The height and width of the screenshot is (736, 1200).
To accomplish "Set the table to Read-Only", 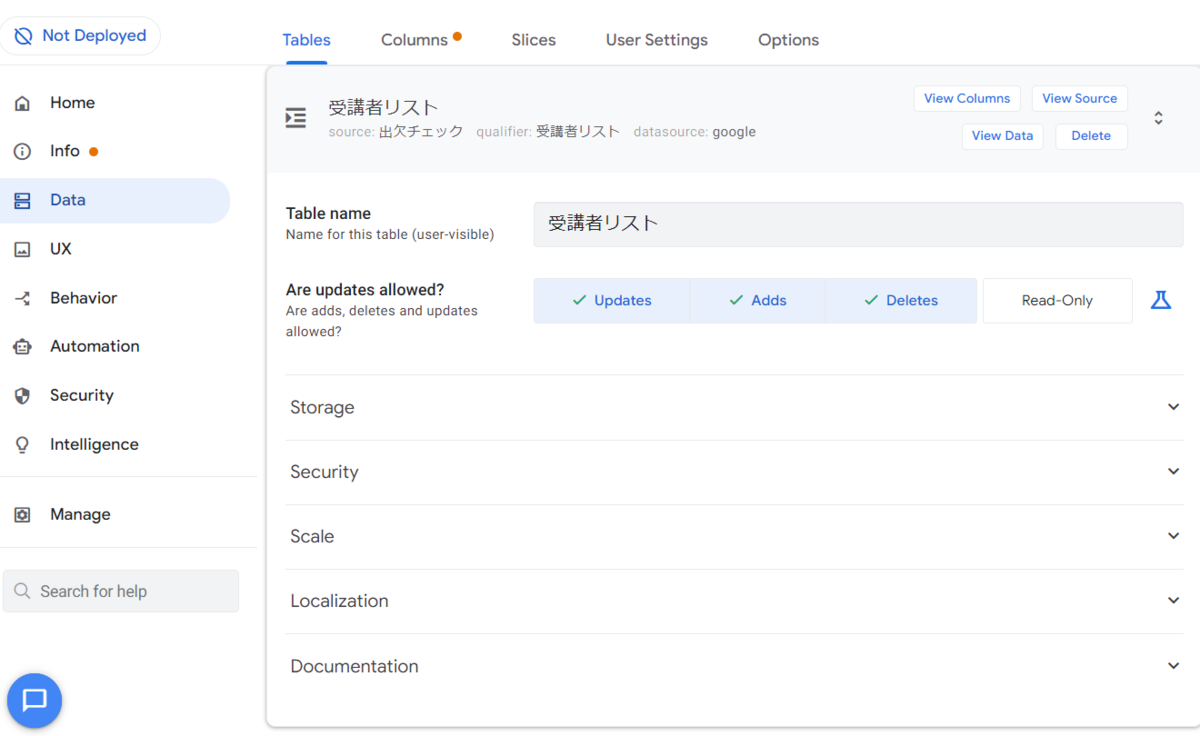I will 1057,300.
